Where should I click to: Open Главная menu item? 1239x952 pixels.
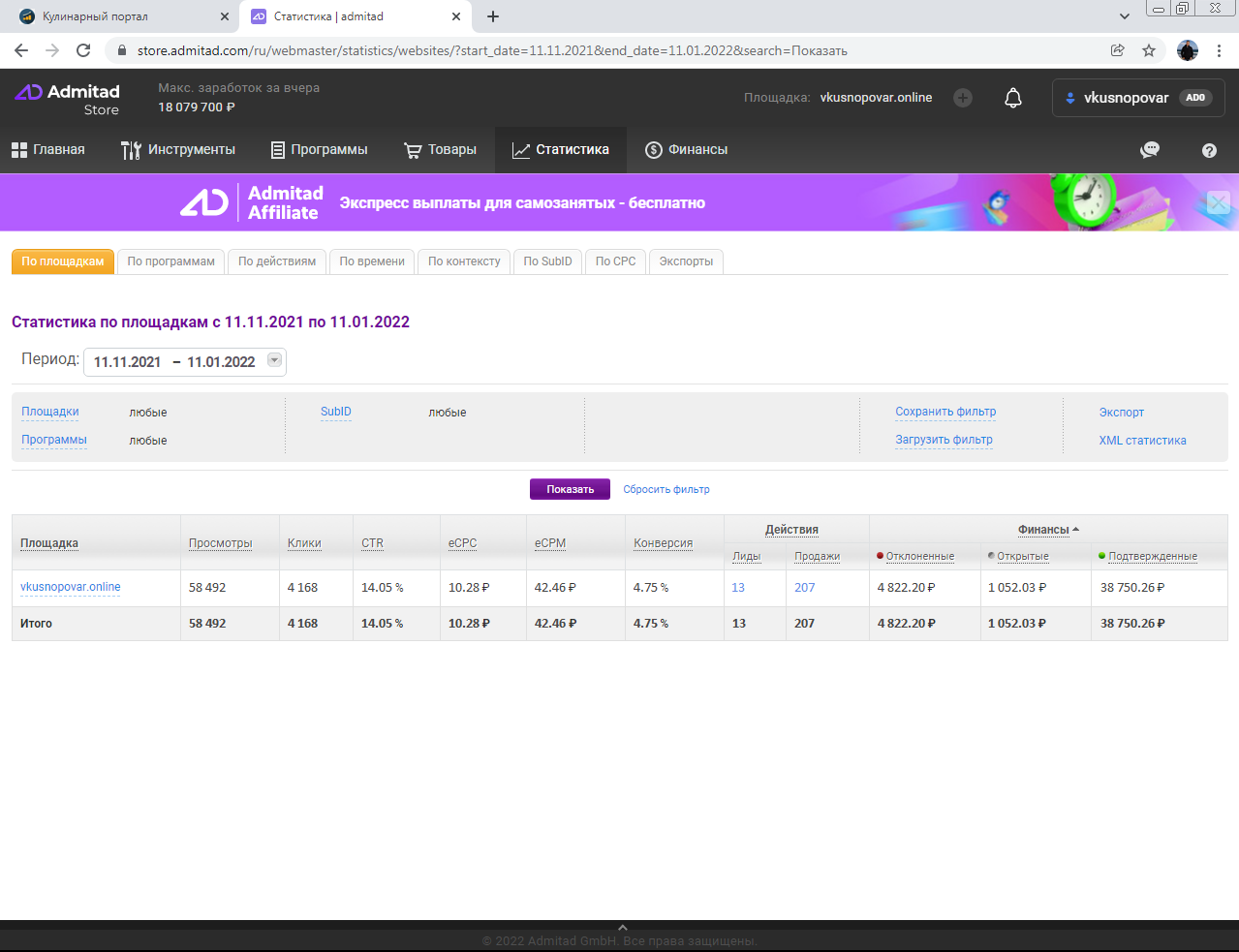coord(48,150)
